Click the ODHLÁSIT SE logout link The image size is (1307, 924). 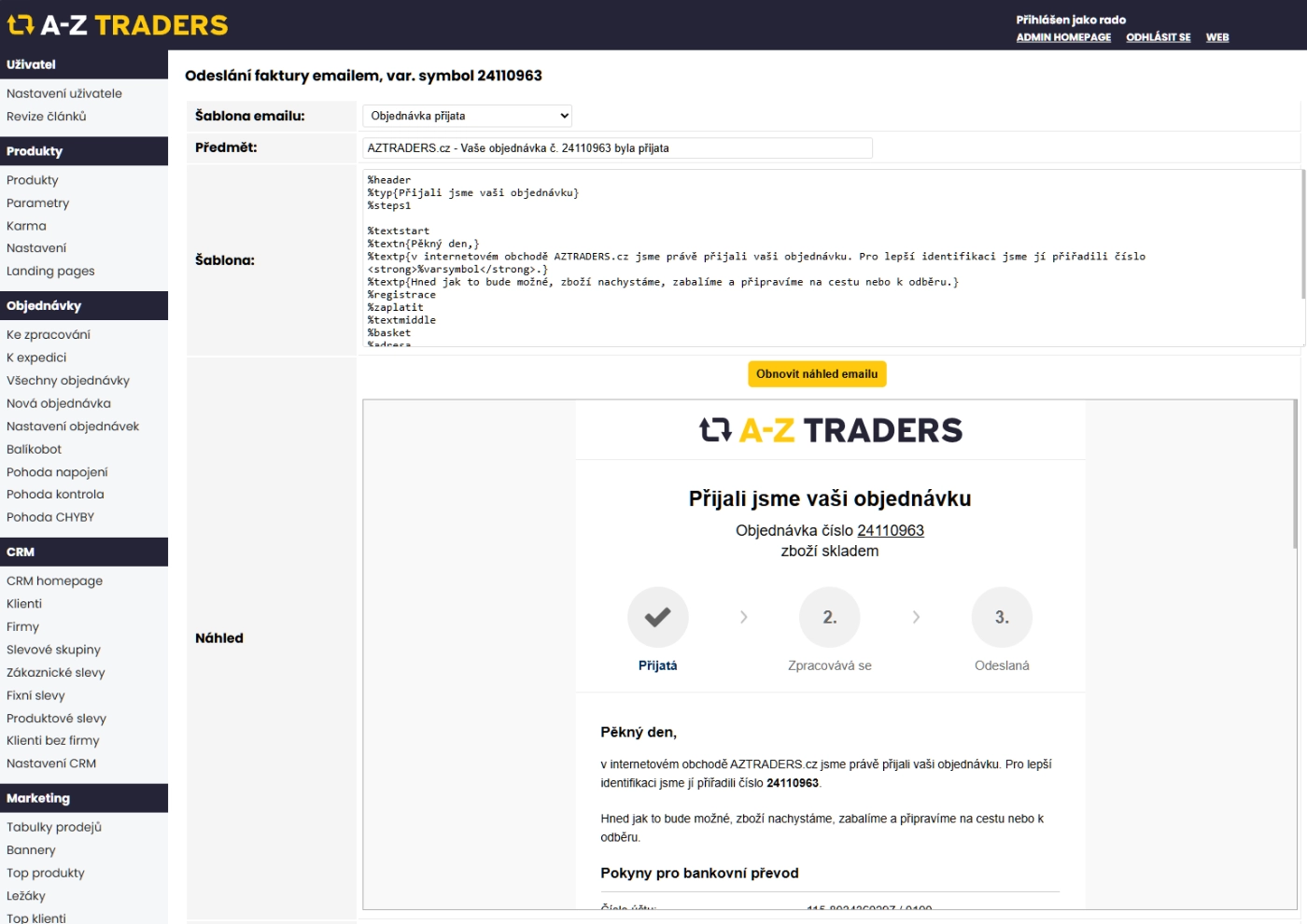coord(1158,37)
